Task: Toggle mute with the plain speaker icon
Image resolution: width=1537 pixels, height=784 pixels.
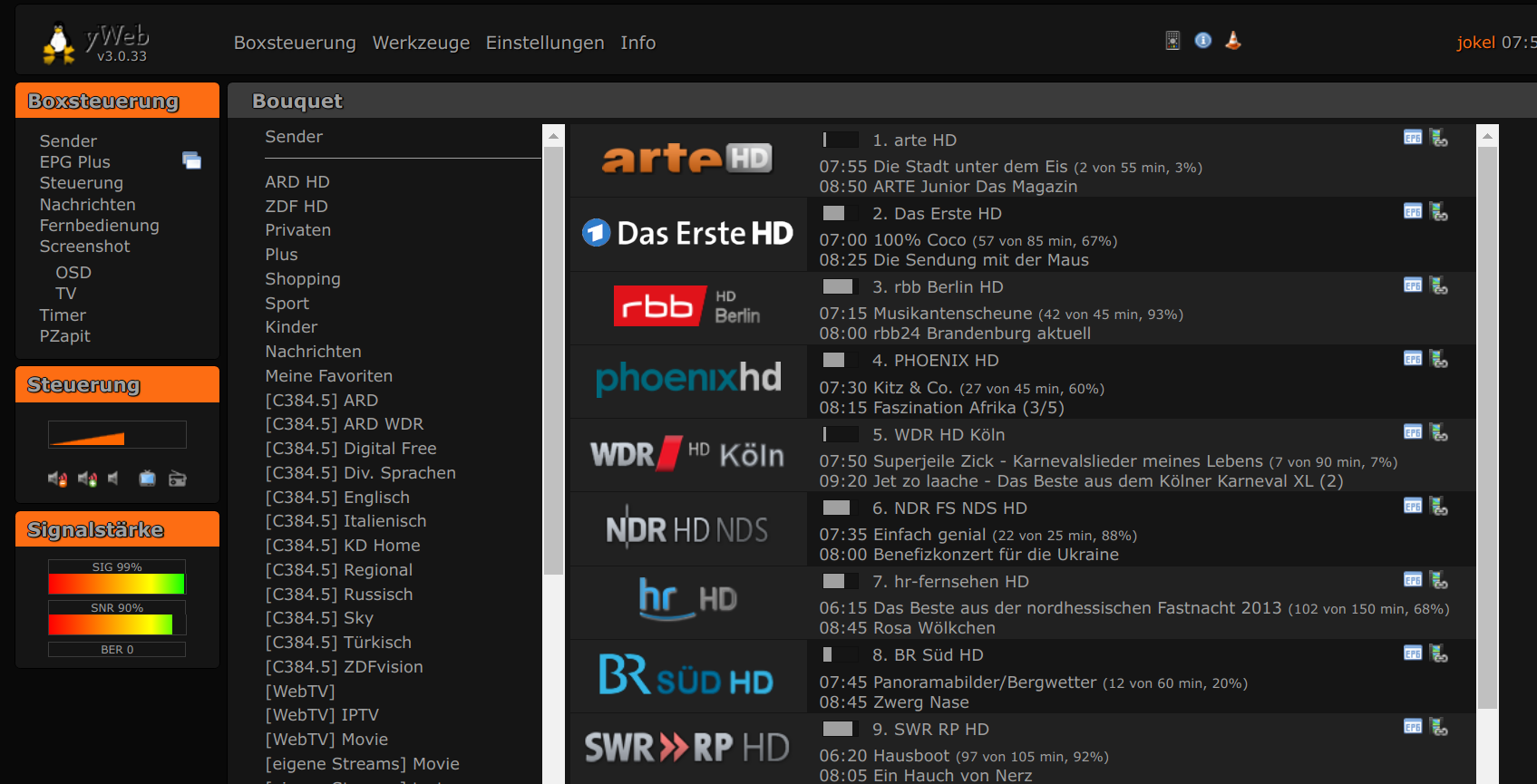Action: [113, 479]
